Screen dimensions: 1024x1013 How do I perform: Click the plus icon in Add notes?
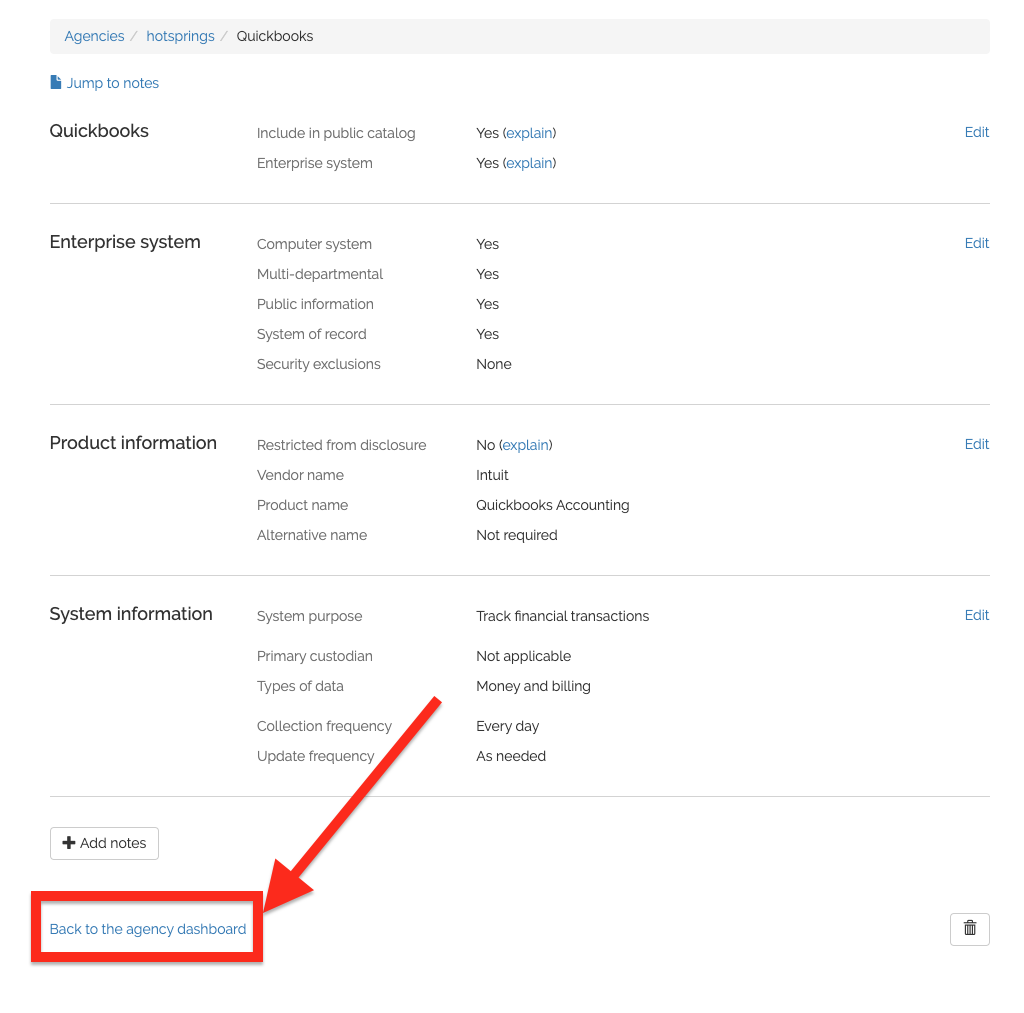[x=69, y=843]
